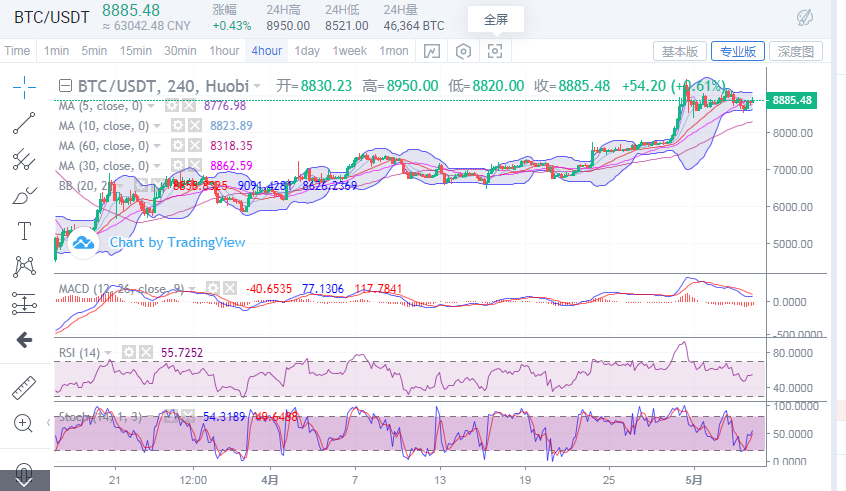Select the 4hour interval
Image resolution: width=846 pixels, height=491 pixels.
267,51
